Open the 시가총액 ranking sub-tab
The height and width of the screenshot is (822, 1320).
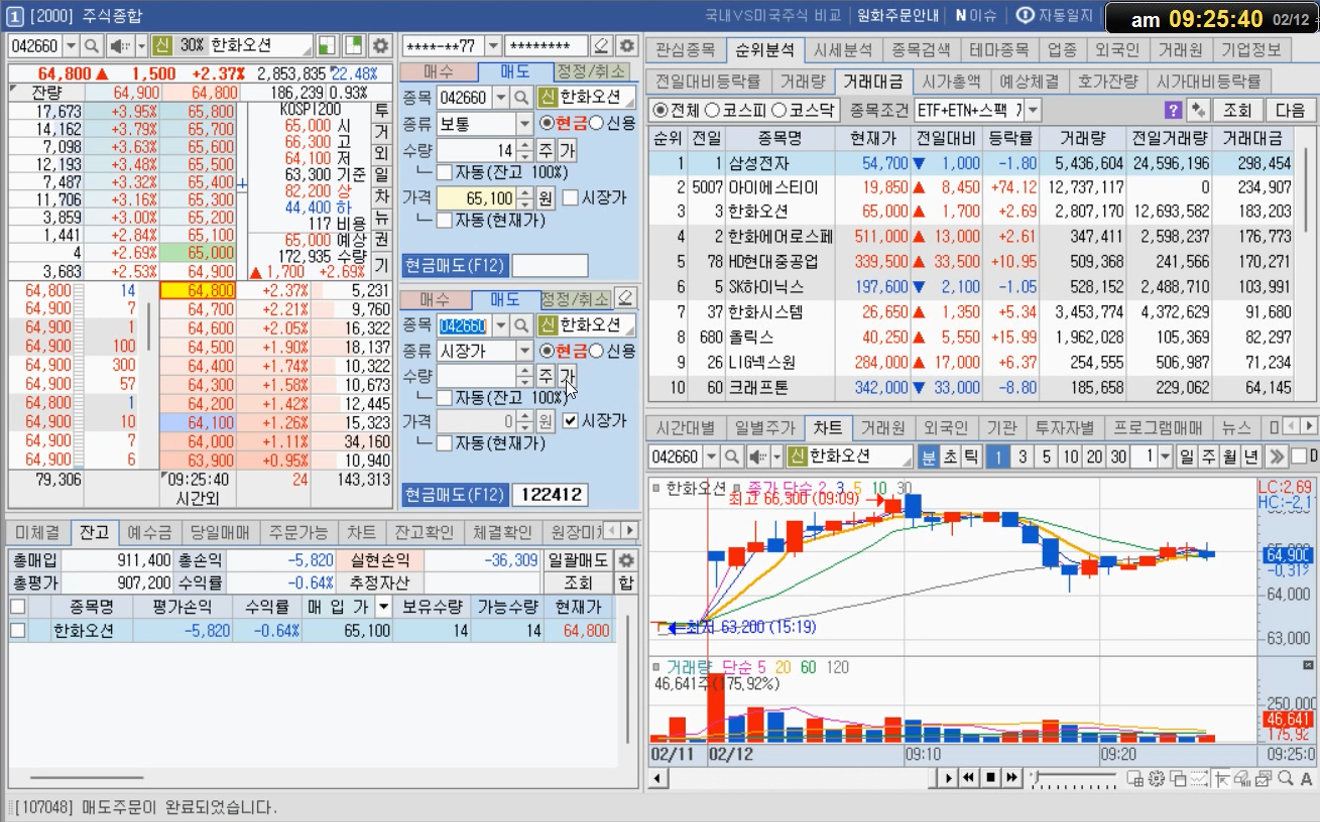pos(951,81)
